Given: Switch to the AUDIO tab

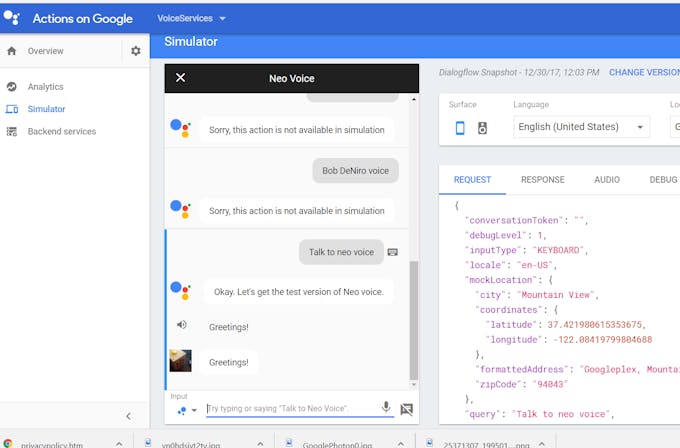Looking at the screenshot, I should tap(607, 180).
